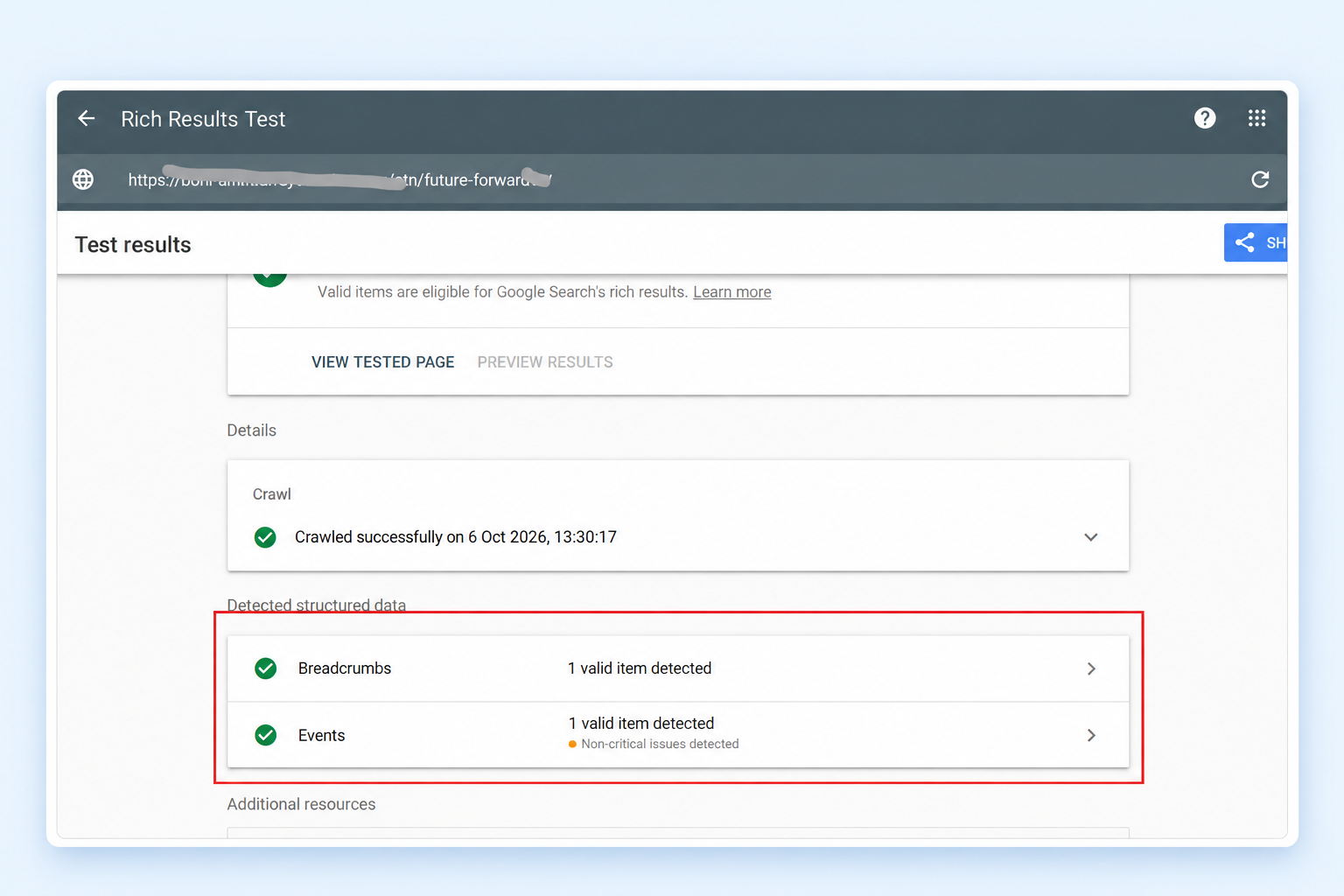This screenshot has height=896, width=1344.
Task: Open the Breadcrumbs row arrow
Action: [1091, 668]
